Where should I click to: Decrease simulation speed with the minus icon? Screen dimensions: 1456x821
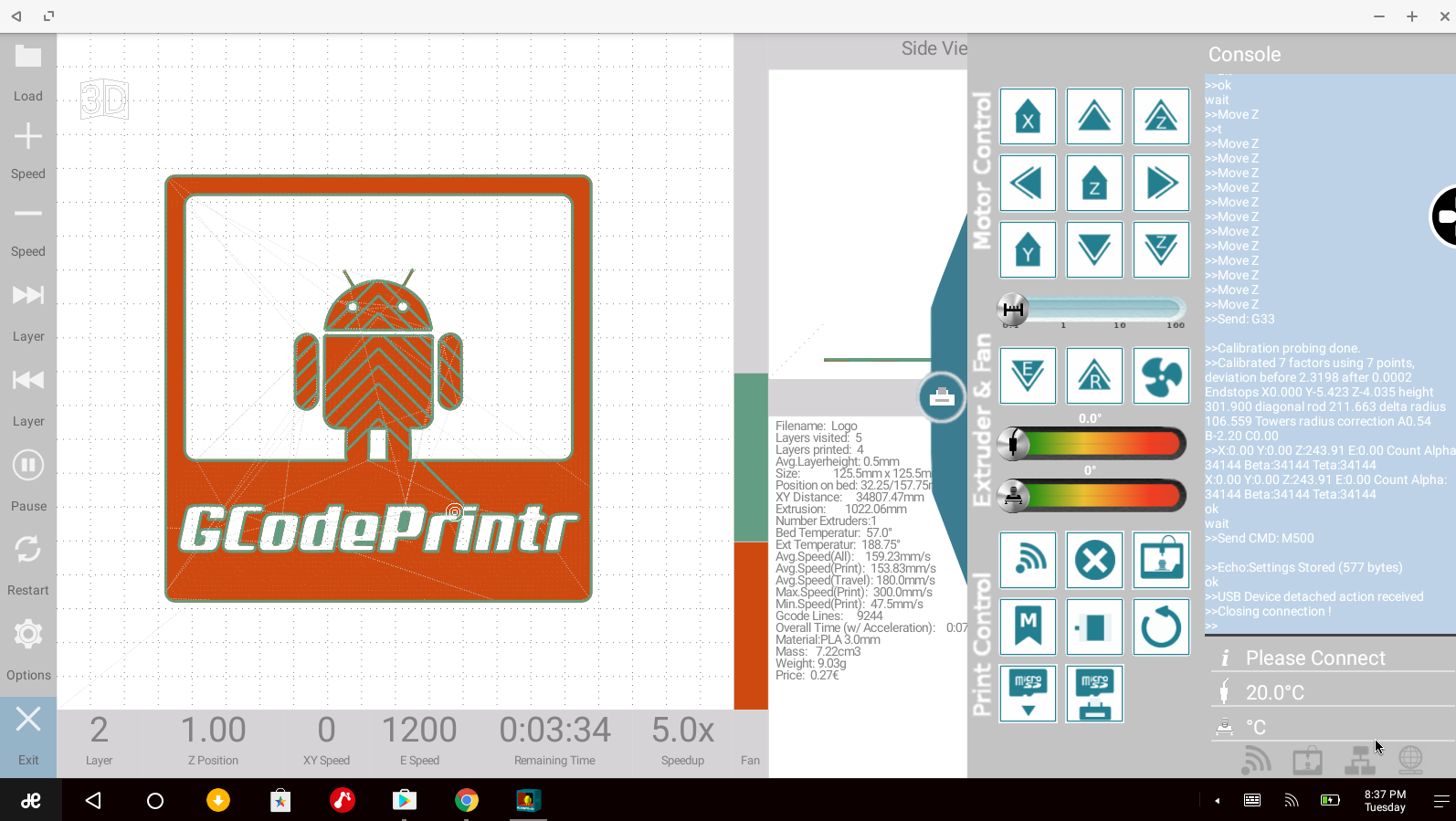coord(27,214)
